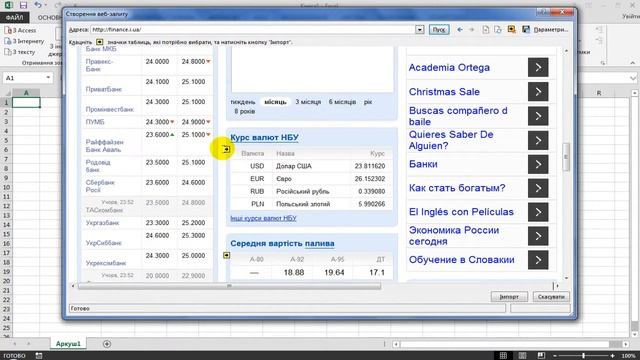Open the ОСНОВНЕ ribbon tab

[x=49, y=18]
